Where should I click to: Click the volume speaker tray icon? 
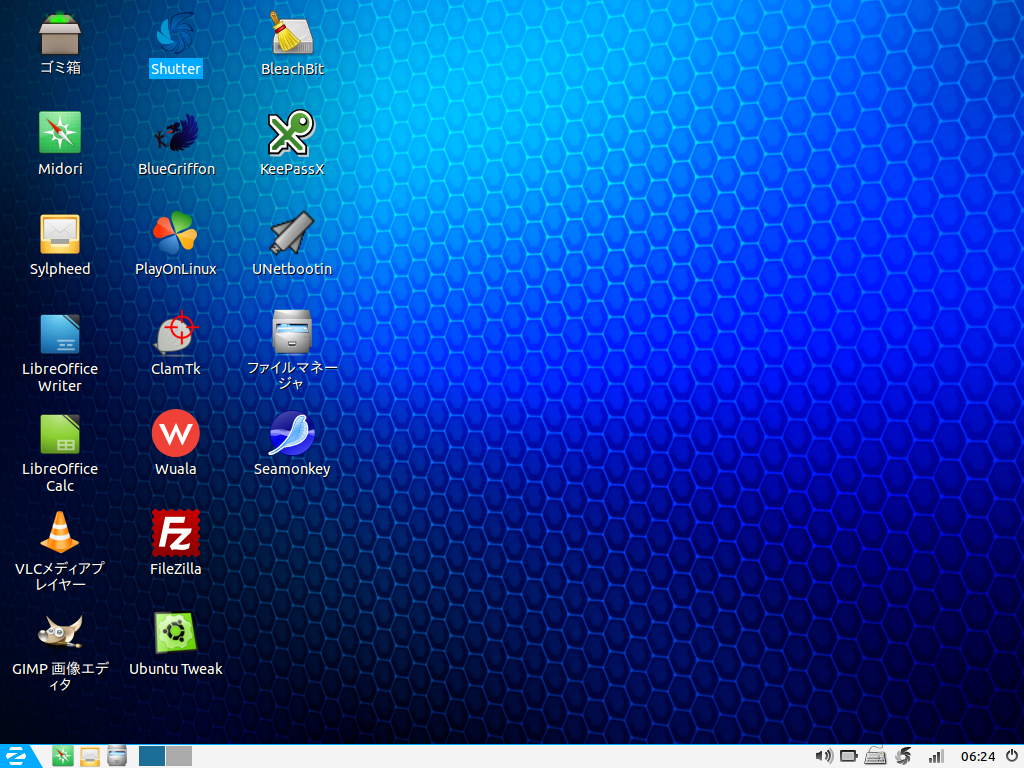[824, 756]
